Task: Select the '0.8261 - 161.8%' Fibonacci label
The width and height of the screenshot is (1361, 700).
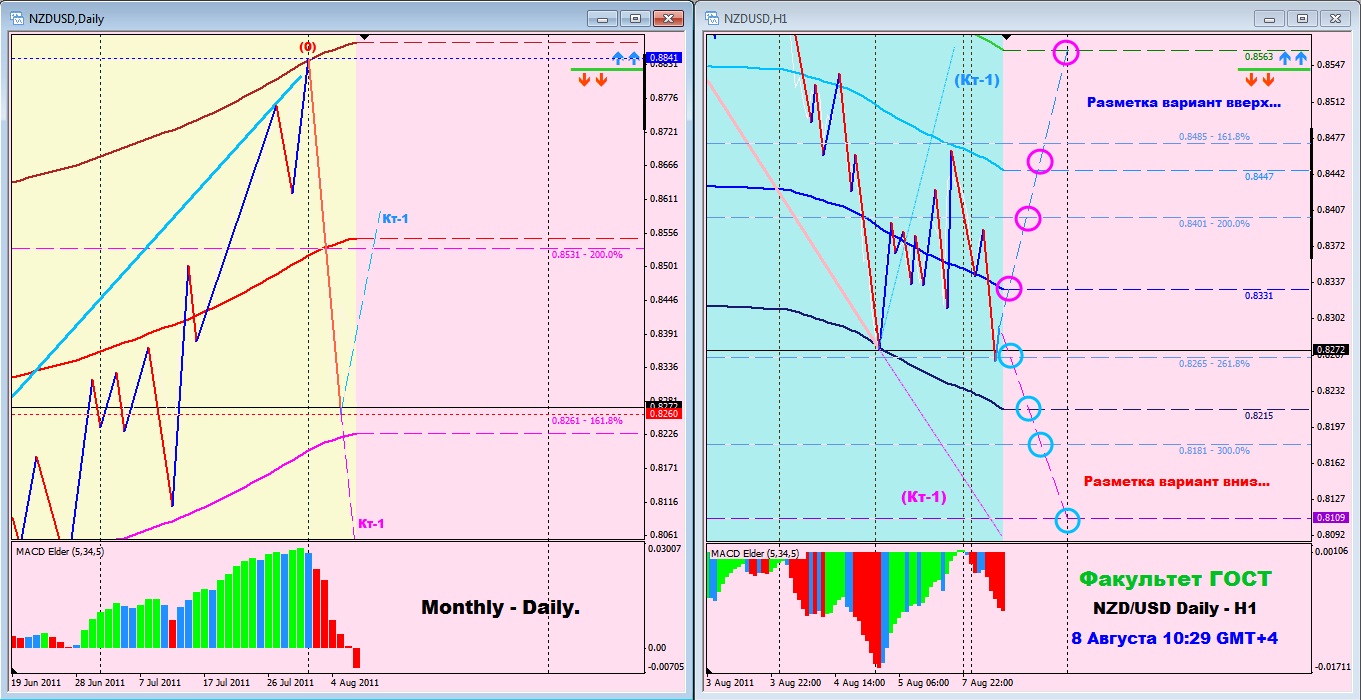Action: coord(586,421)
